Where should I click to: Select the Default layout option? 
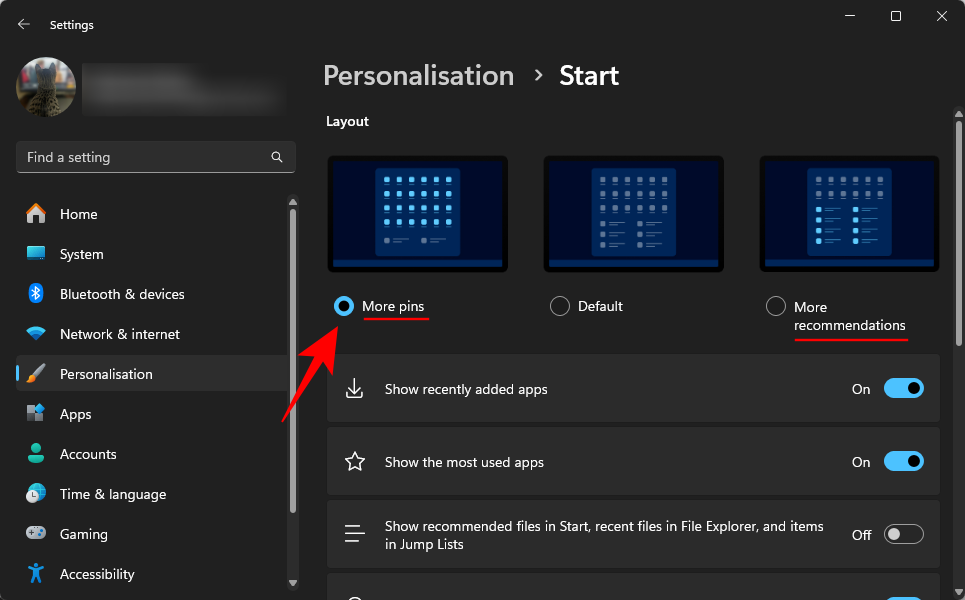(559, 306)
